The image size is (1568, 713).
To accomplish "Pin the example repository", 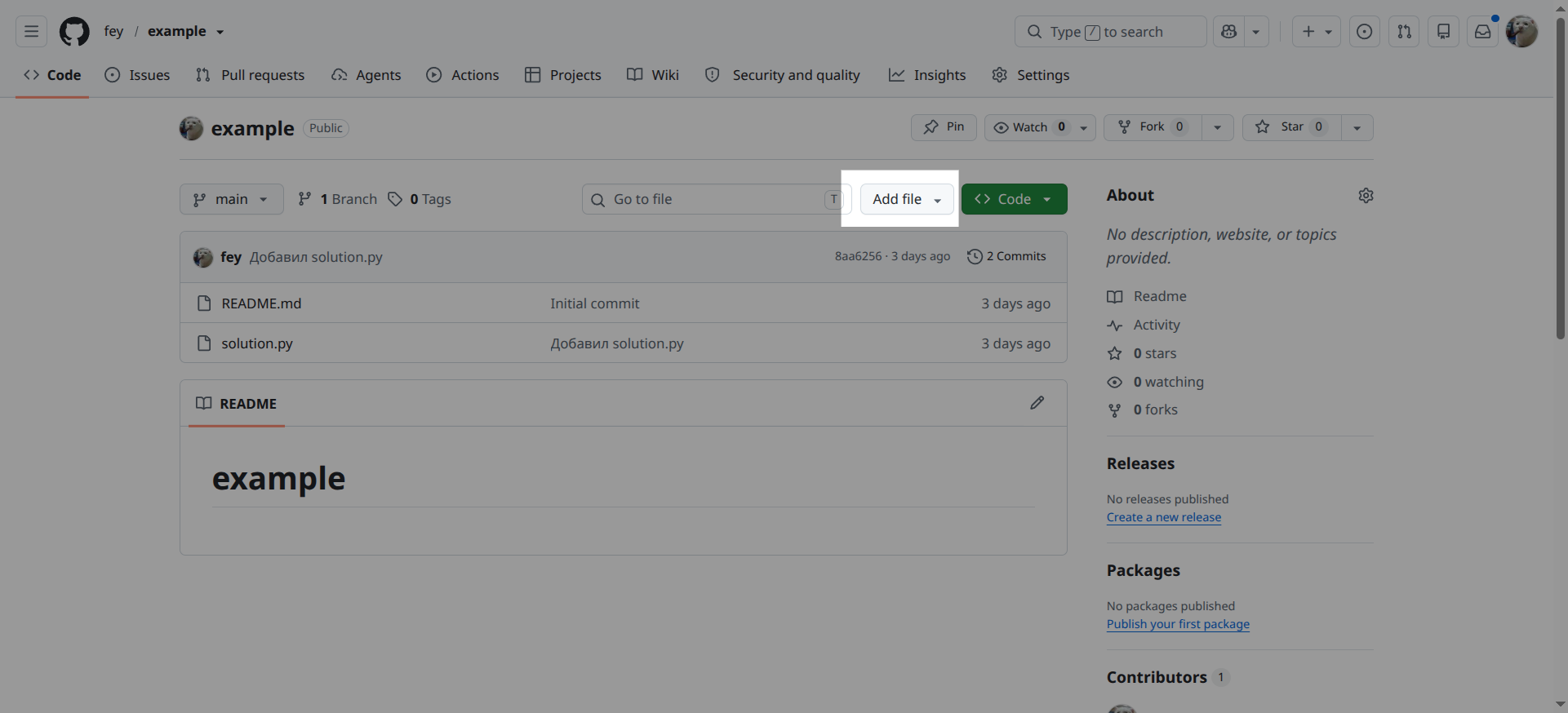I will (x=944, y=127).
